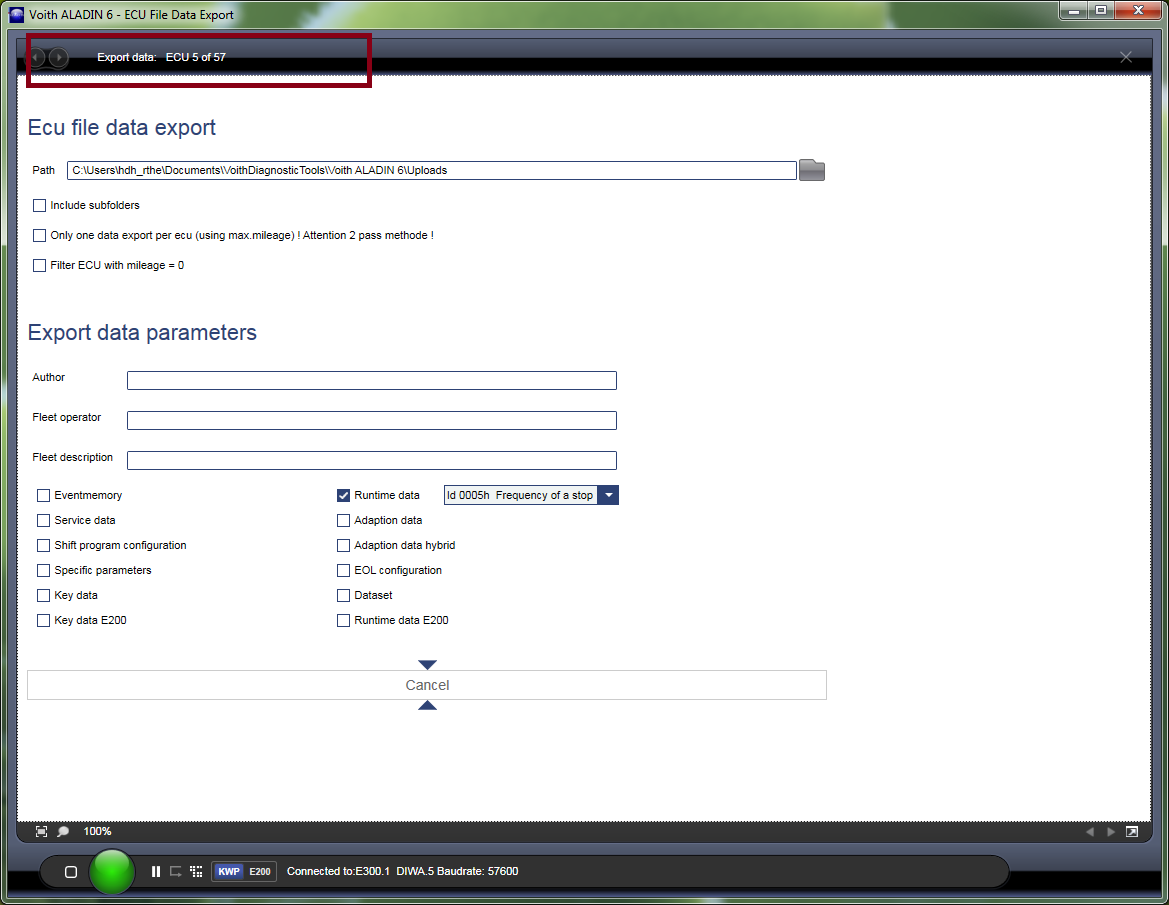Check Shift program configuration checkbox
Image resolution: width=1169 pixels, height=905 pixels.
click(43, 546)
